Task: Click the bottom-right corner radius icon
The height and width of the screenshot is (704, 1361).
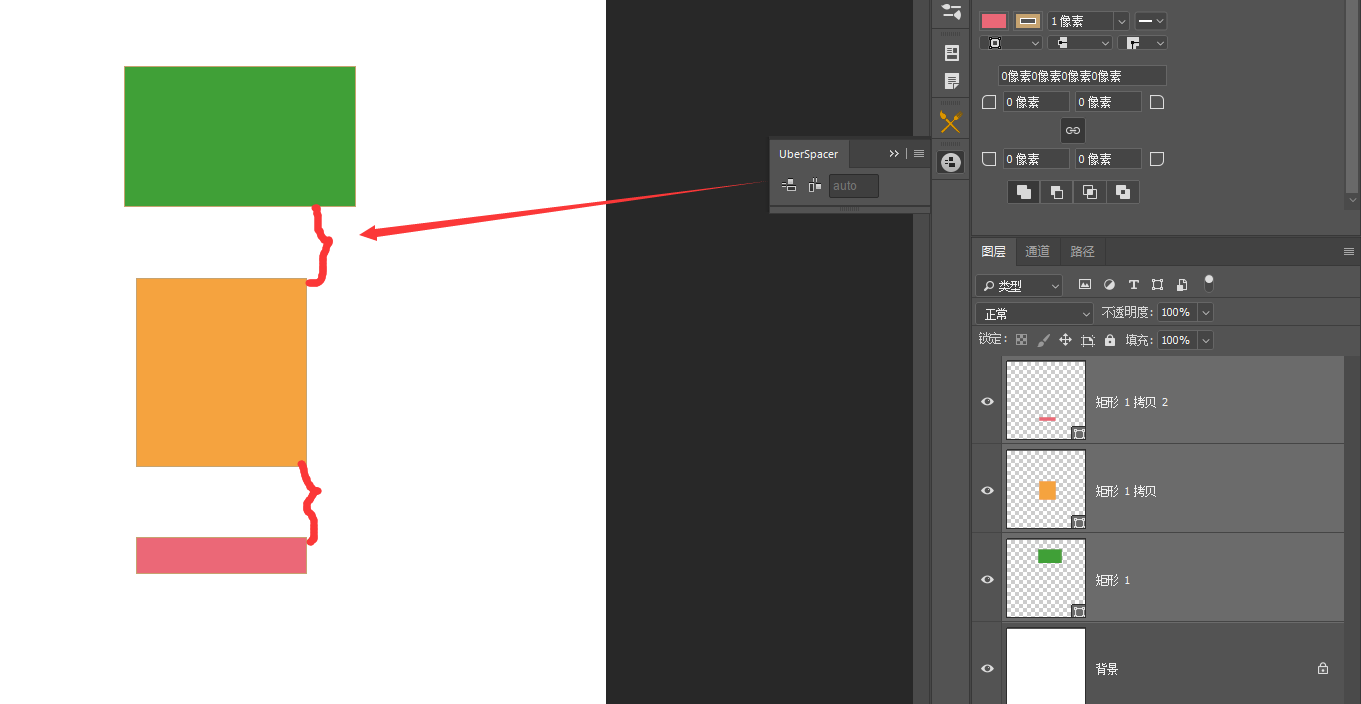Action: click(1157, 159)
